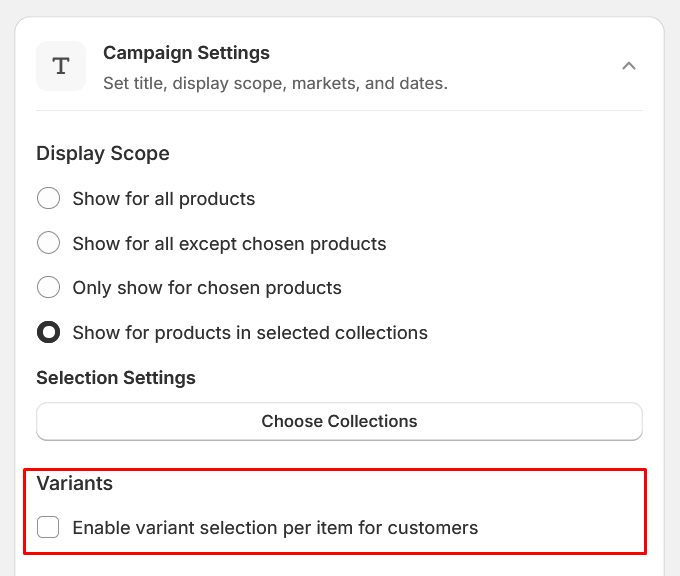This screenshot has height=576, width=680.
Task: Click the 'Only show for chosen products' label text
Action: point(207,288)
